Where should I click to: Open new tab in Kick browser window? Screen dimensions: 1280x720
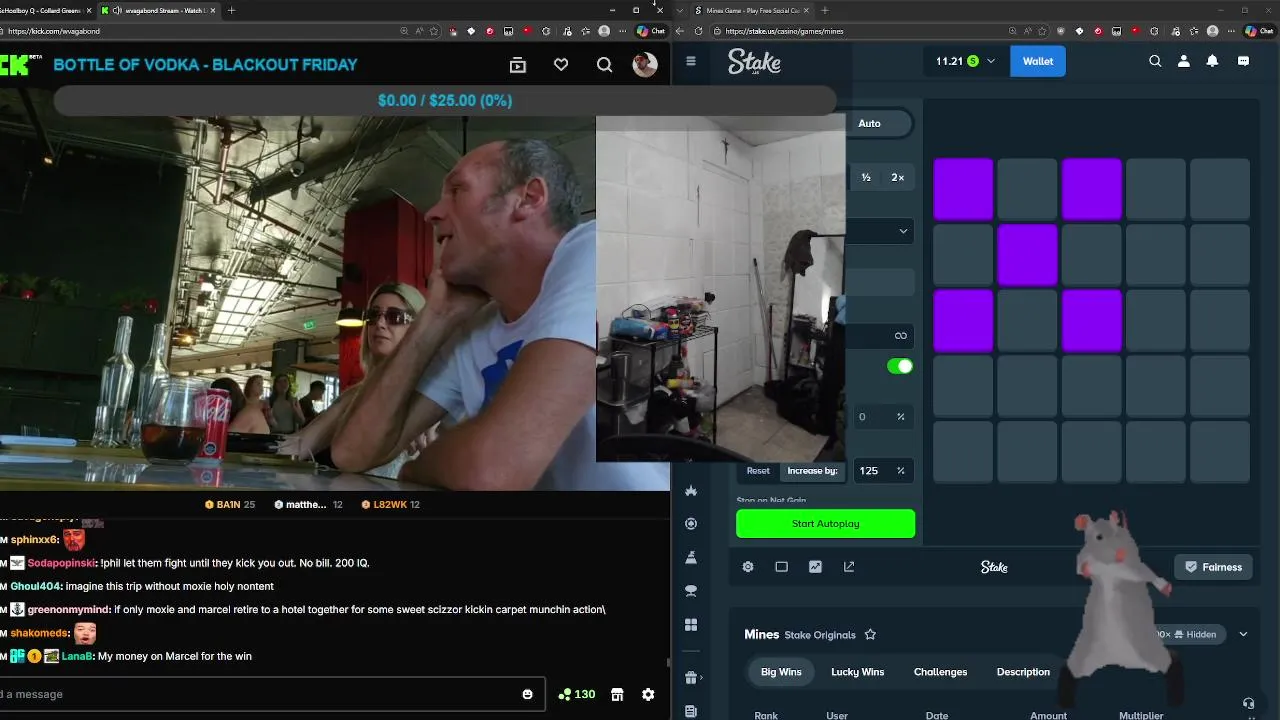point(231,10)
